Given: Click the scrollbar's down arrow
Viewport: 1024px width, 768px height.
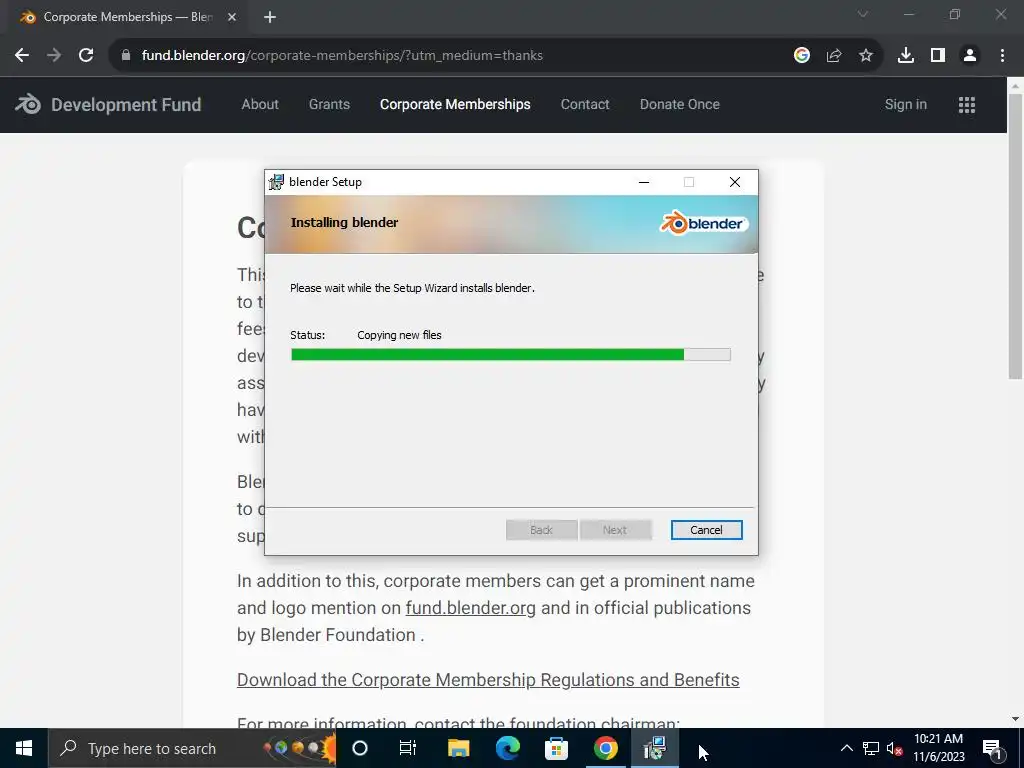Looking at the screenshot, I should point(1015,719).
